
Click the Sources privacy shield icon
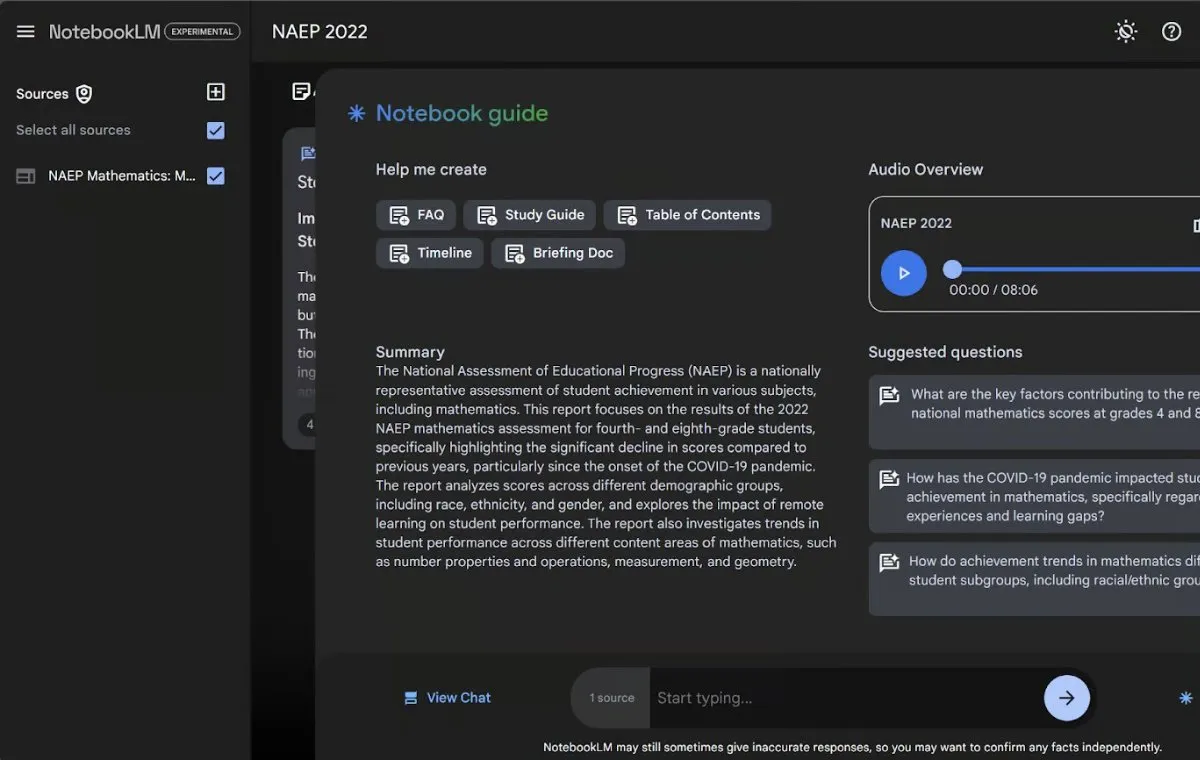pos(84,94)
